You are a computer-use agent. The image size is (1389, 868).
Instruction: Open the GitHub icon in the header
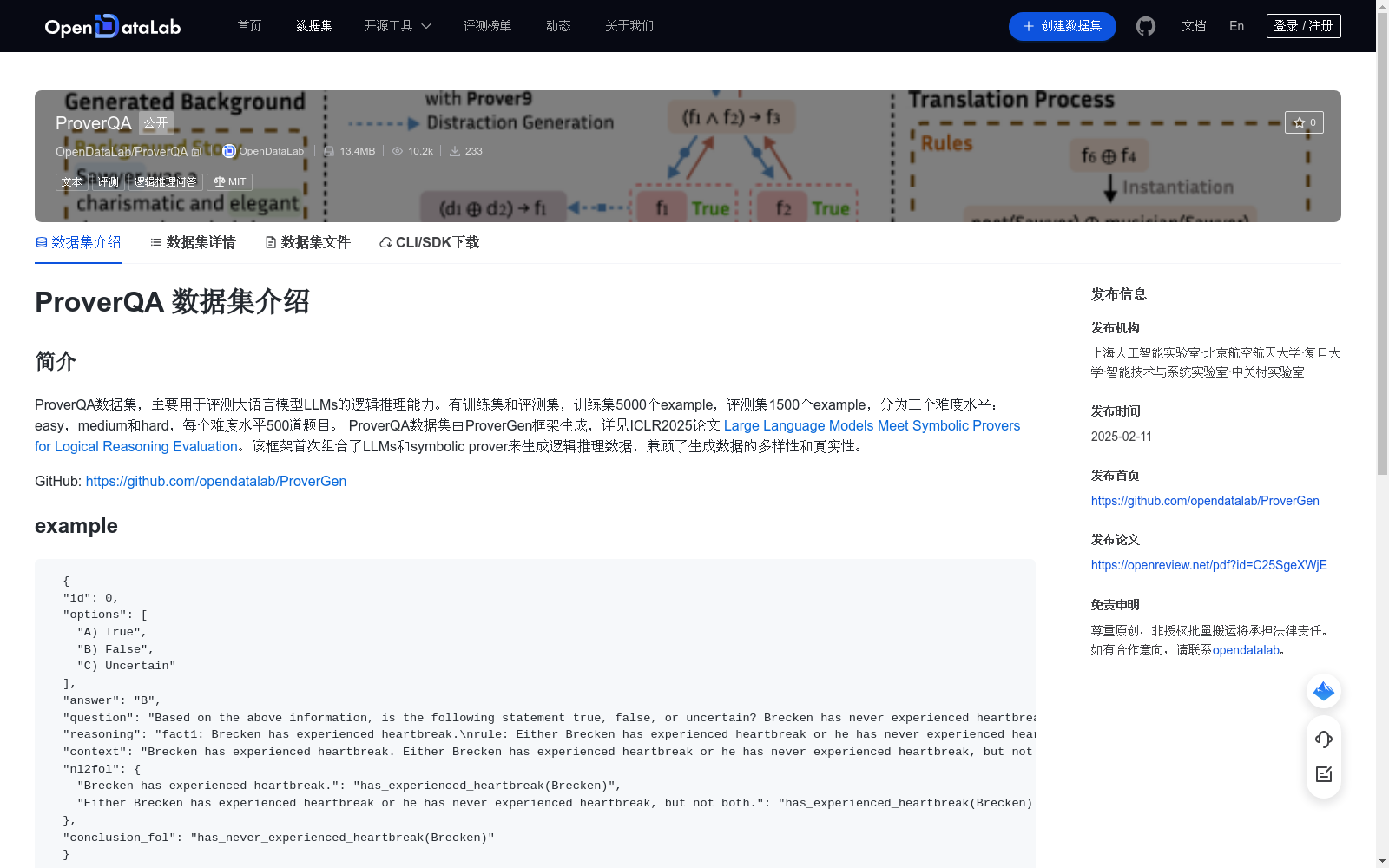coord(1146,26)
